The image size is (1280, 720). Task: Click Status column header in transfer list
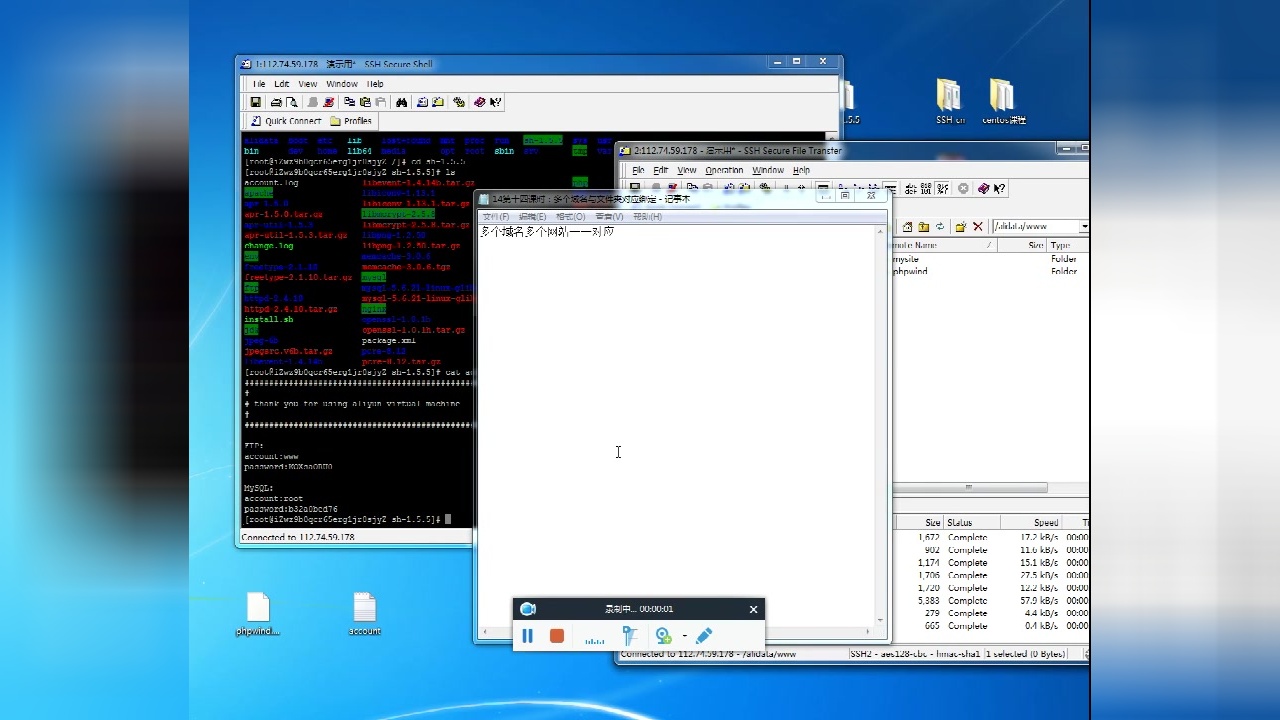(x=973, y=523)
